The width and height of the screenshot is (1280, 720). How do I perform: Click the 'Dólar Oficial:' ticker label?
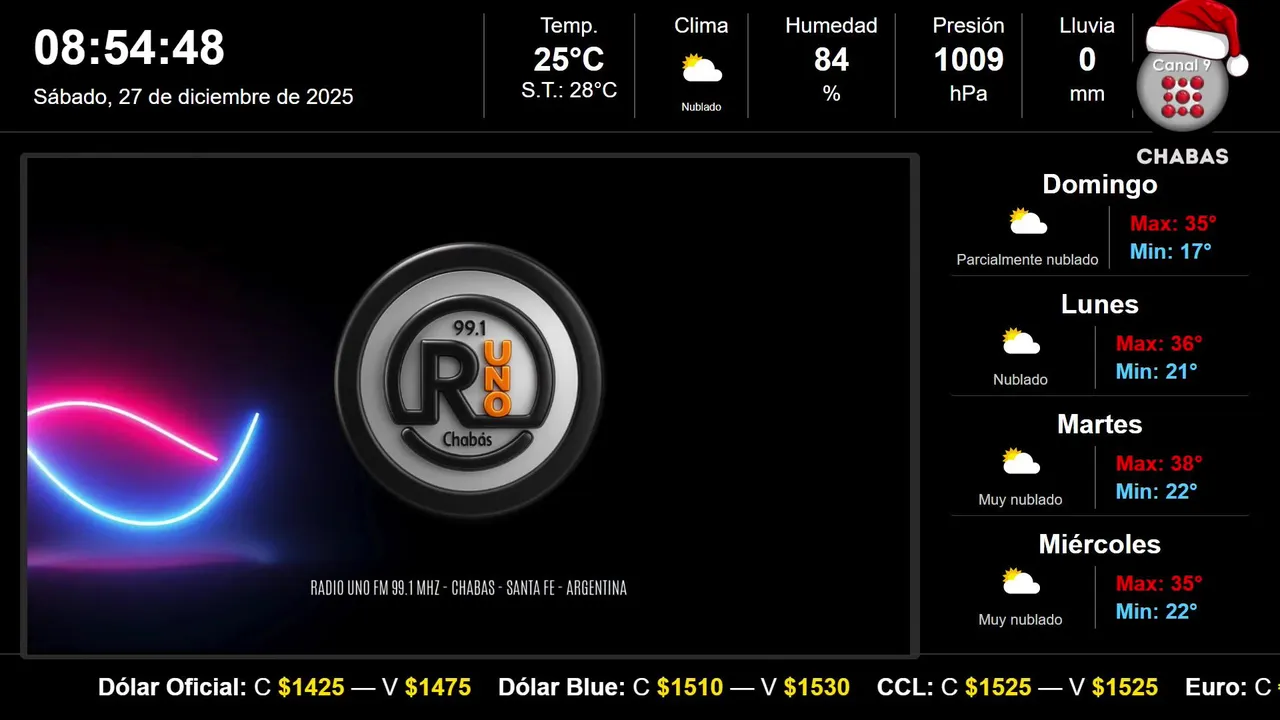coord(172,687)
